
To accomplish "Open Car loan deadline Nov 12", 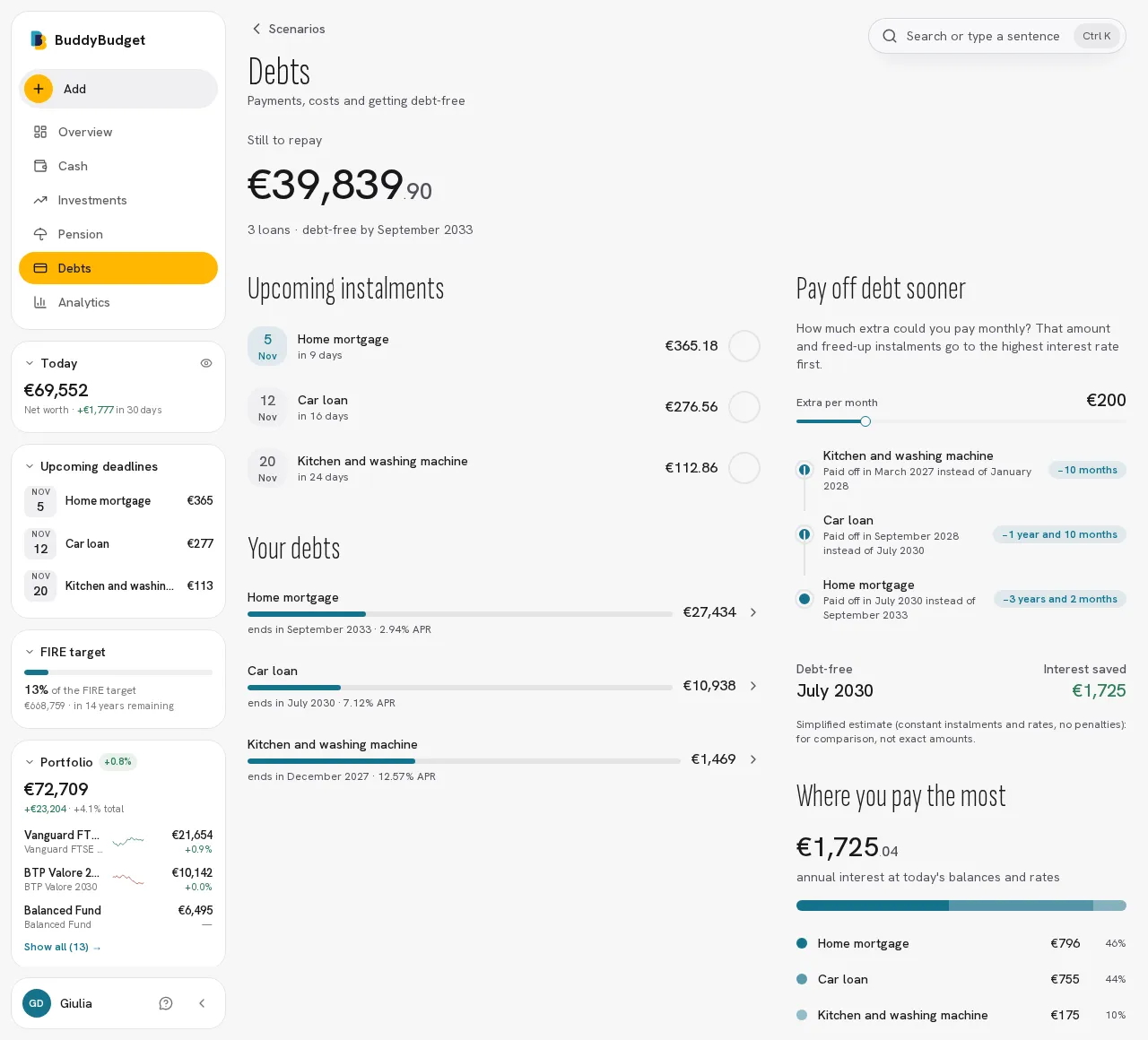I will click(x=118, y=543).
